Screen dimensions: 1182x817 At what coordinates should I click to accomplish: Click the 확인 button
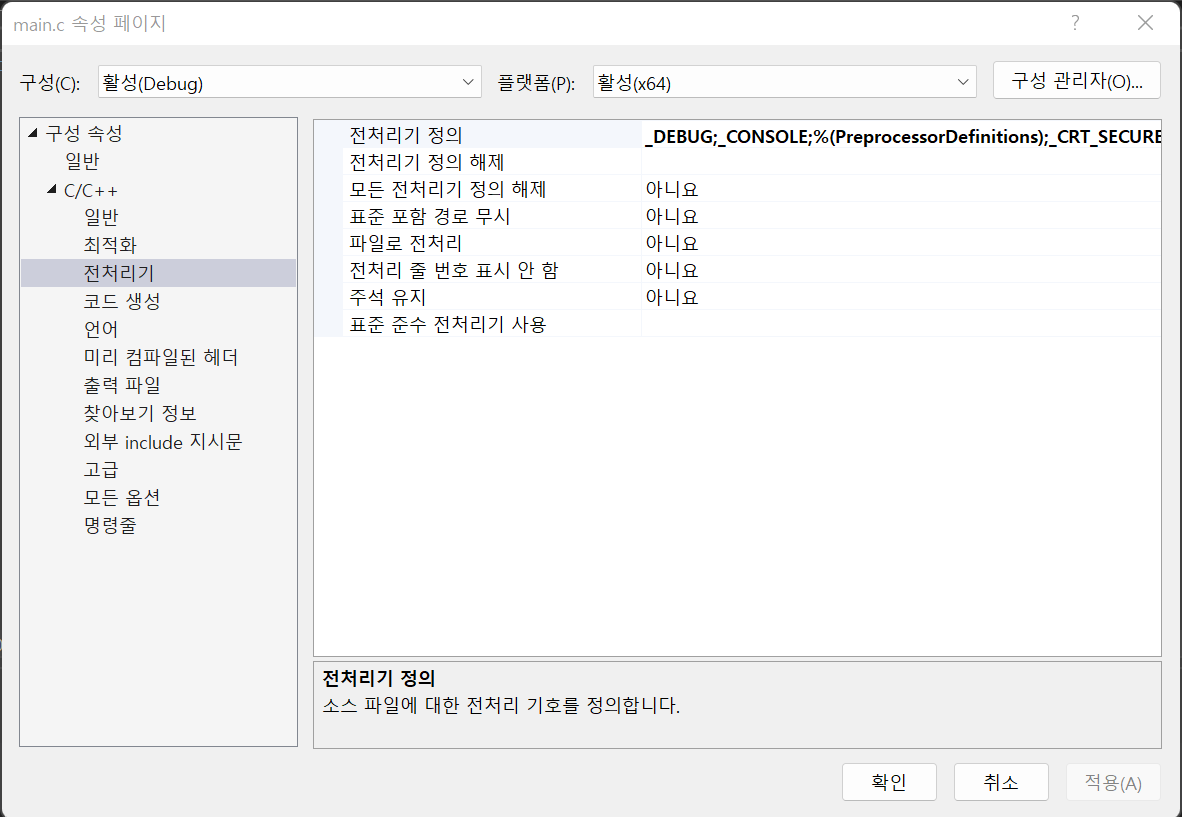click(x=890, y=782)
